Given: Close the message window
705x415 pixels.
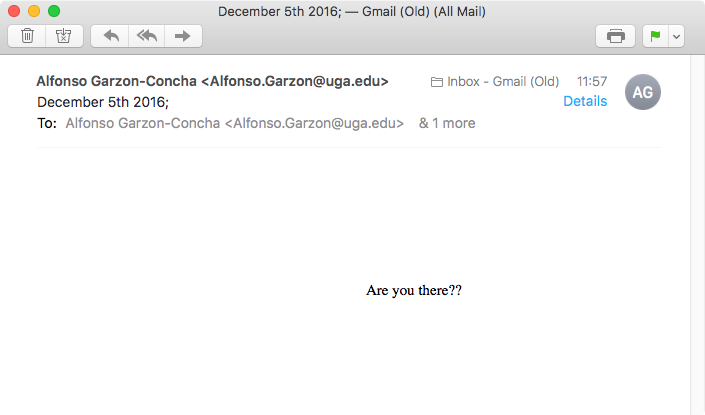Looking at the screenshot, I should click(x=14, y=11).
